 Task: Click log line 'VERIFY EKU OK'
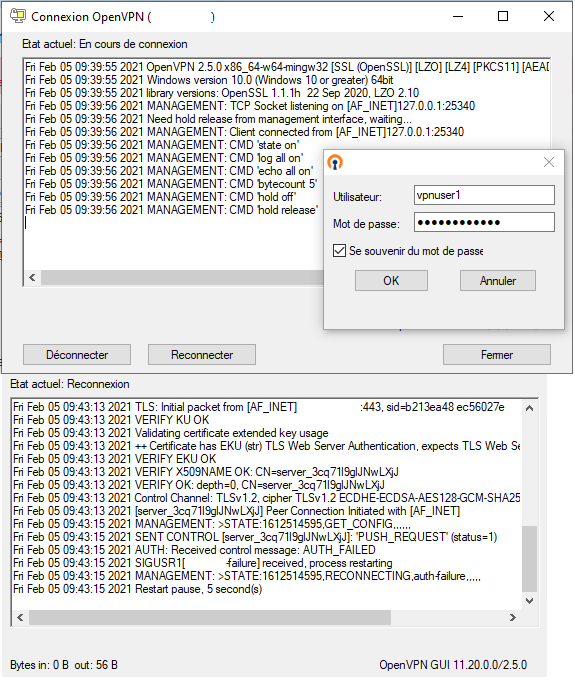115,460
